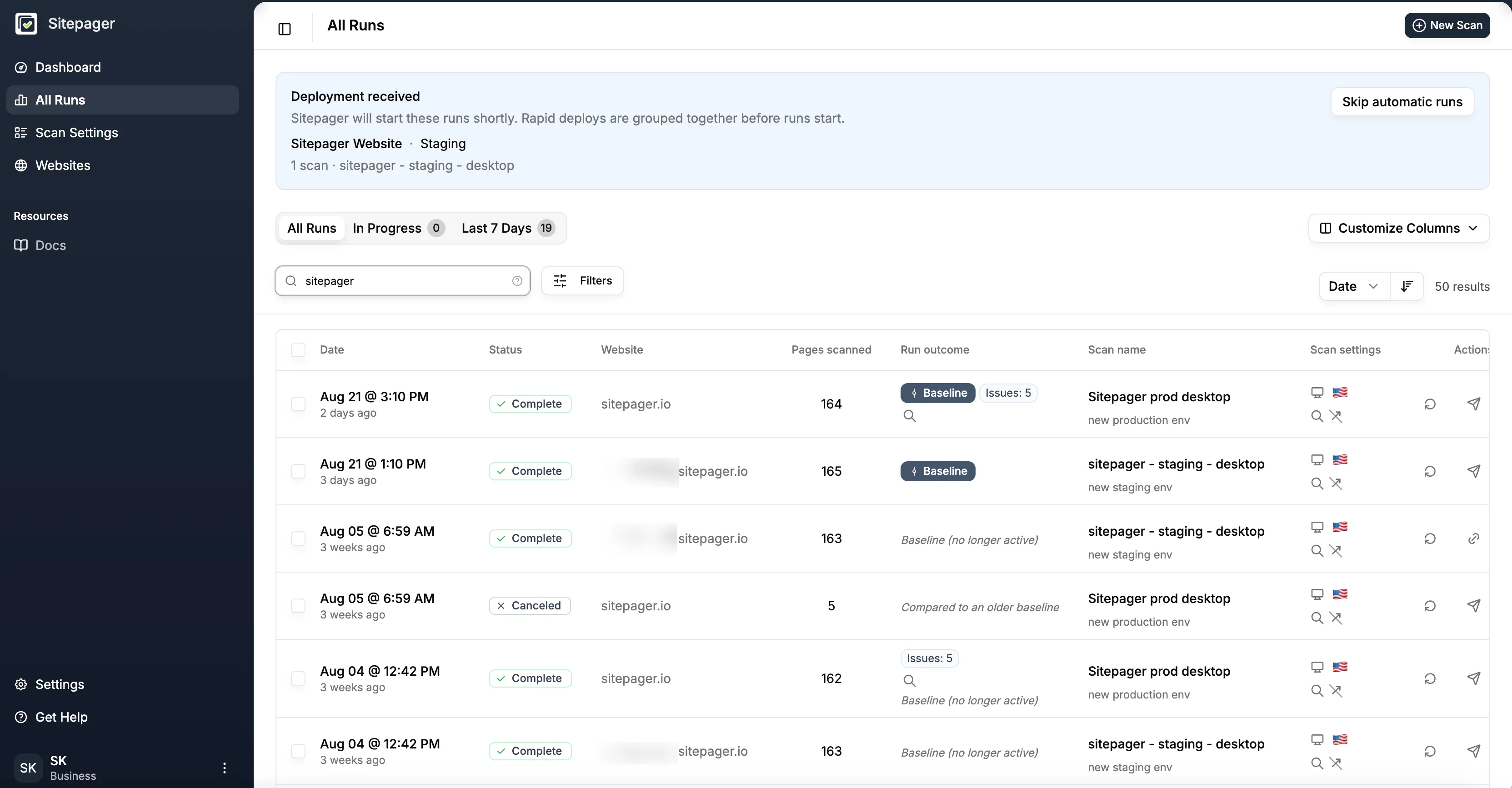
Task: Click US flag icon in Aug 21 1:10 PM row
Action: (1340, 459)
